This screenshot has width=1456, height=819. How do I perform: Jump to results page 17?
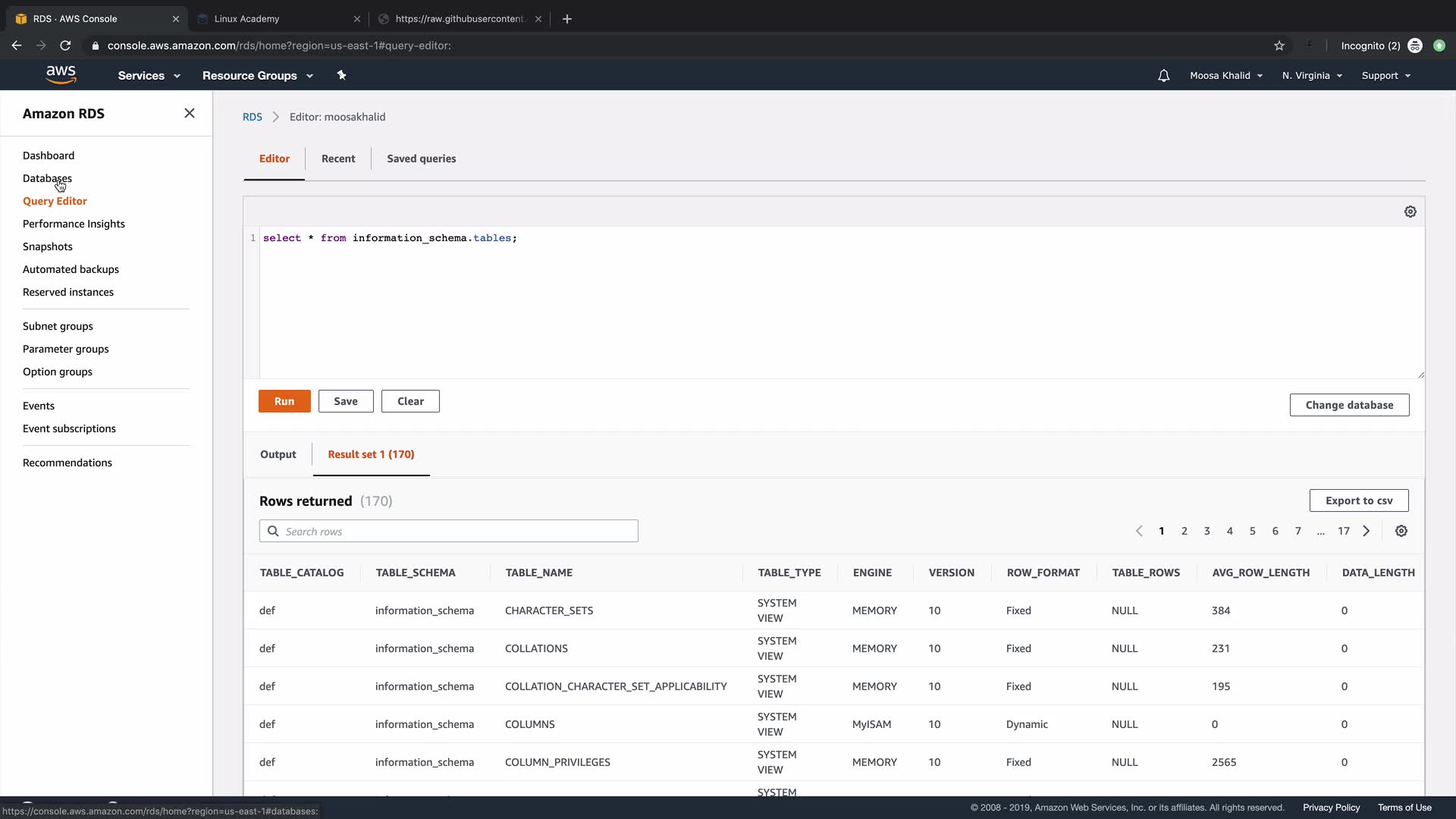1343,531
